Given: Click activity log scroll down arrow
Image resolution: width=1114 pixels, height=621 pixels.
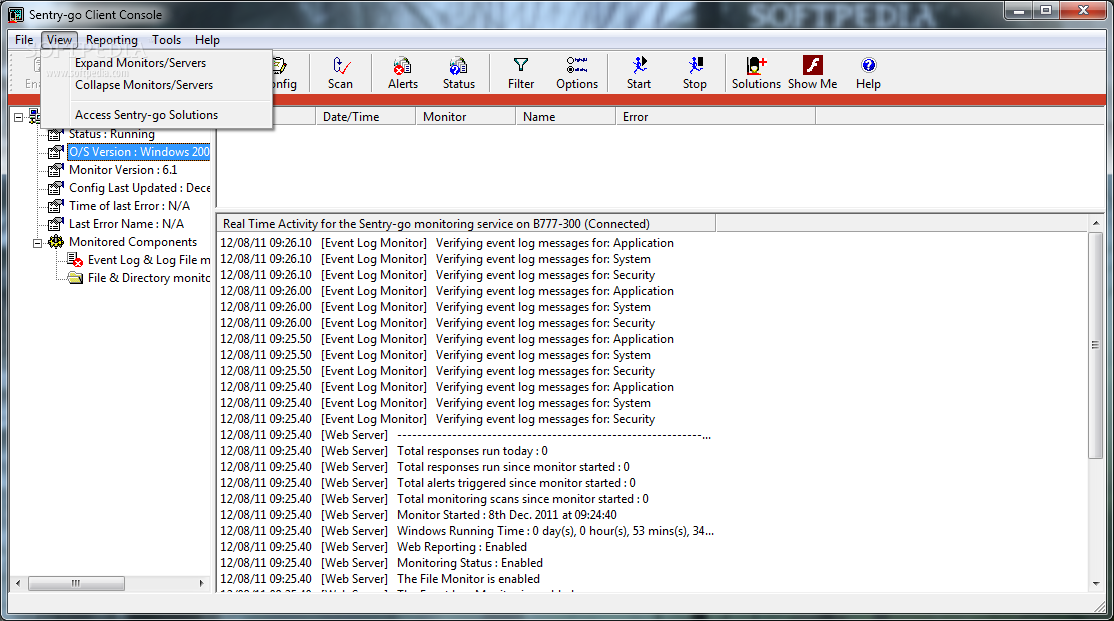Looking at the screenshot, I should click(x=1096, y=584).
